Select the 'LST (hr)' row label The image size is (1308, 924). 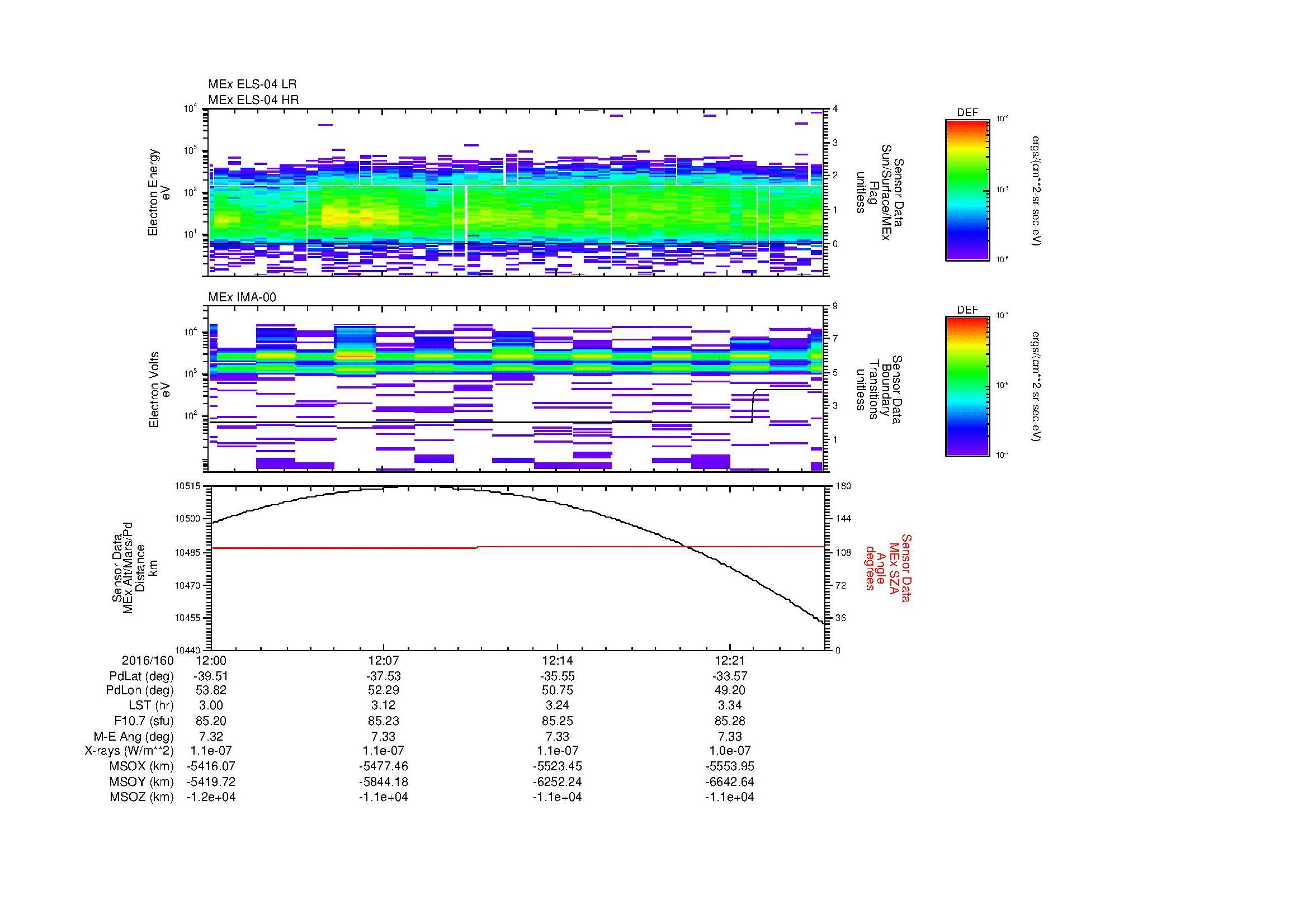pyautogui.click(x=152, y=706)
